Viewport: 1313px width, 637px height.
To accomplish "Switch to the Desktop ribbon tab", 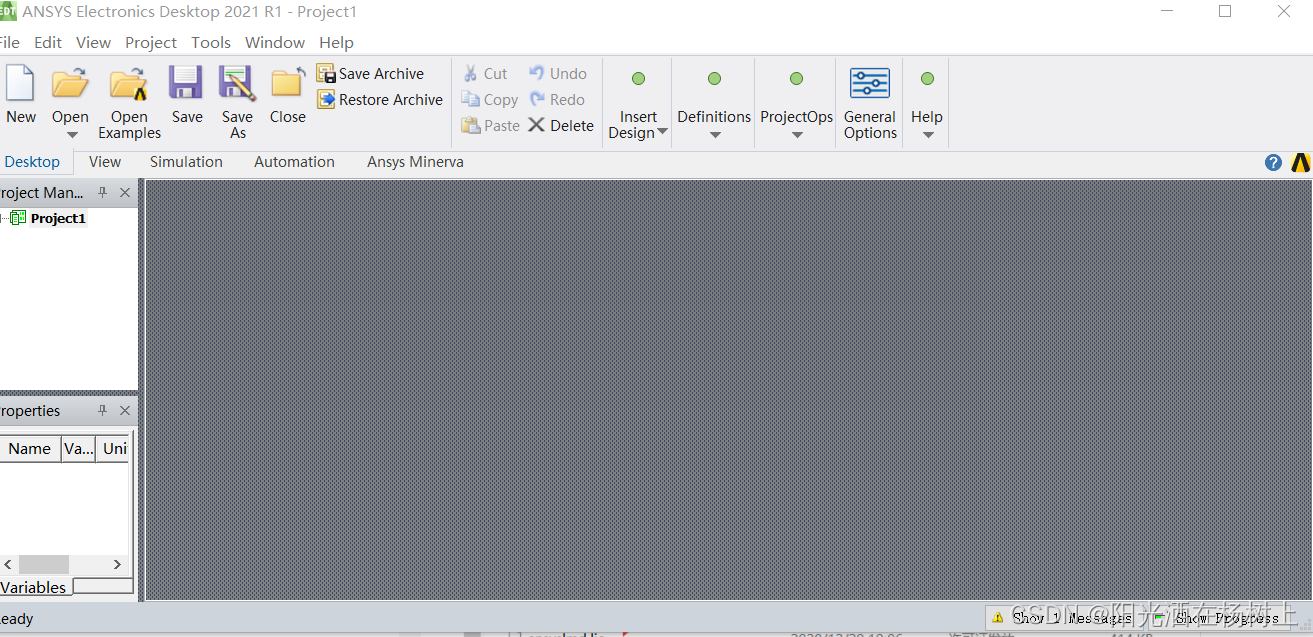I will click(33, 162).
